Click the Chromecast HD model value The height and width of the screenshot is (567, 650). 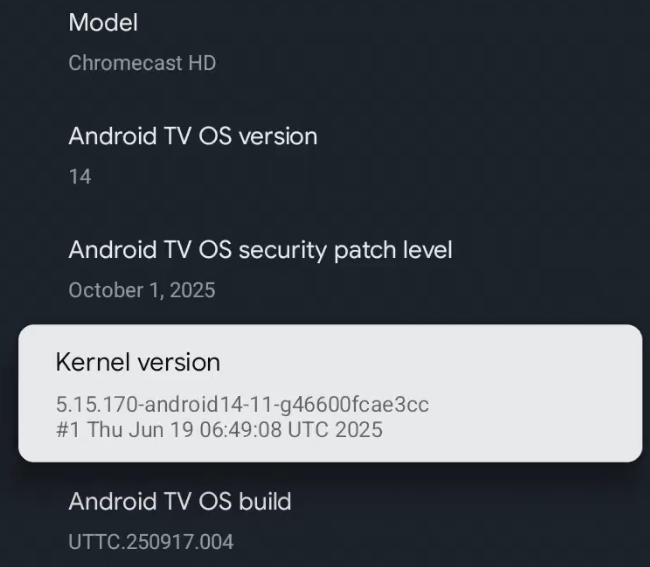coord(142,63)
